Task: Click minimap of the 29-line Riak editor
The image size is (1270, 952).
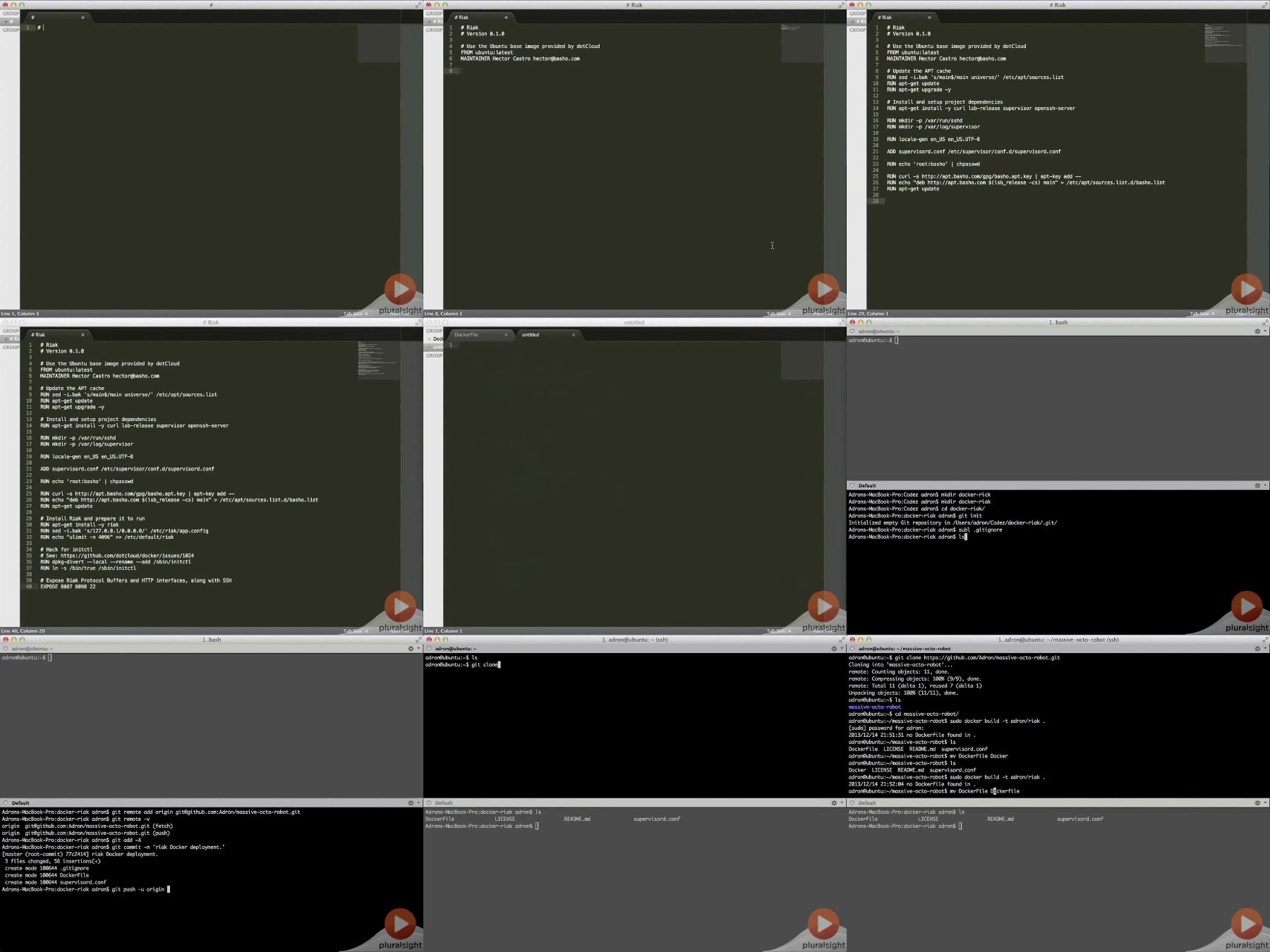Action: pos(1226,44)
